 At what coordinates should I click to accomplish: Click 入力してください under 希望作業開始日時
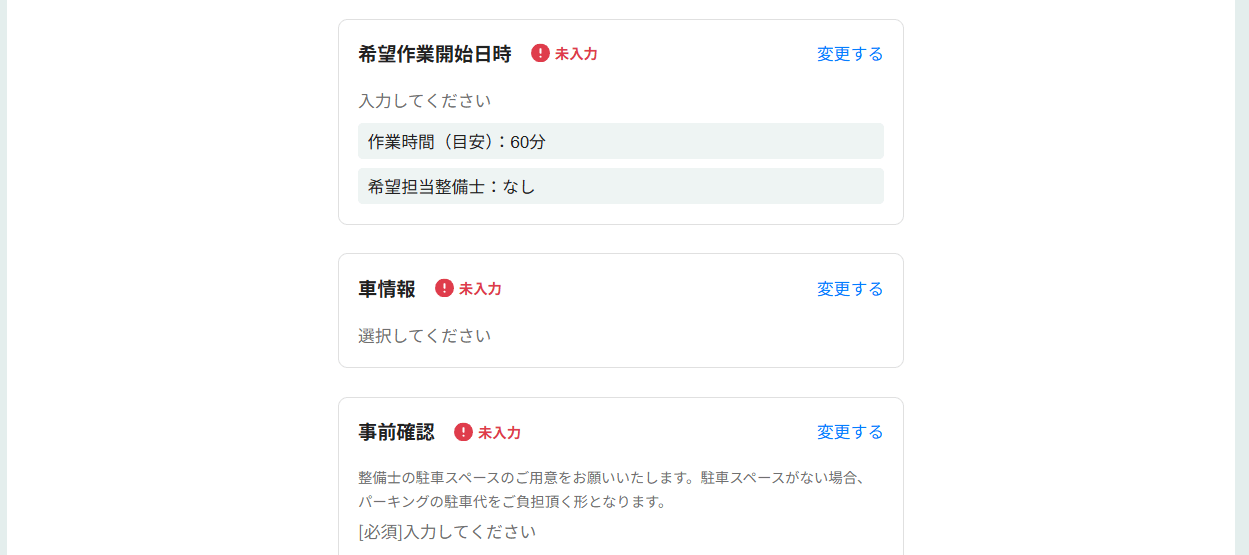pos(425,101)
